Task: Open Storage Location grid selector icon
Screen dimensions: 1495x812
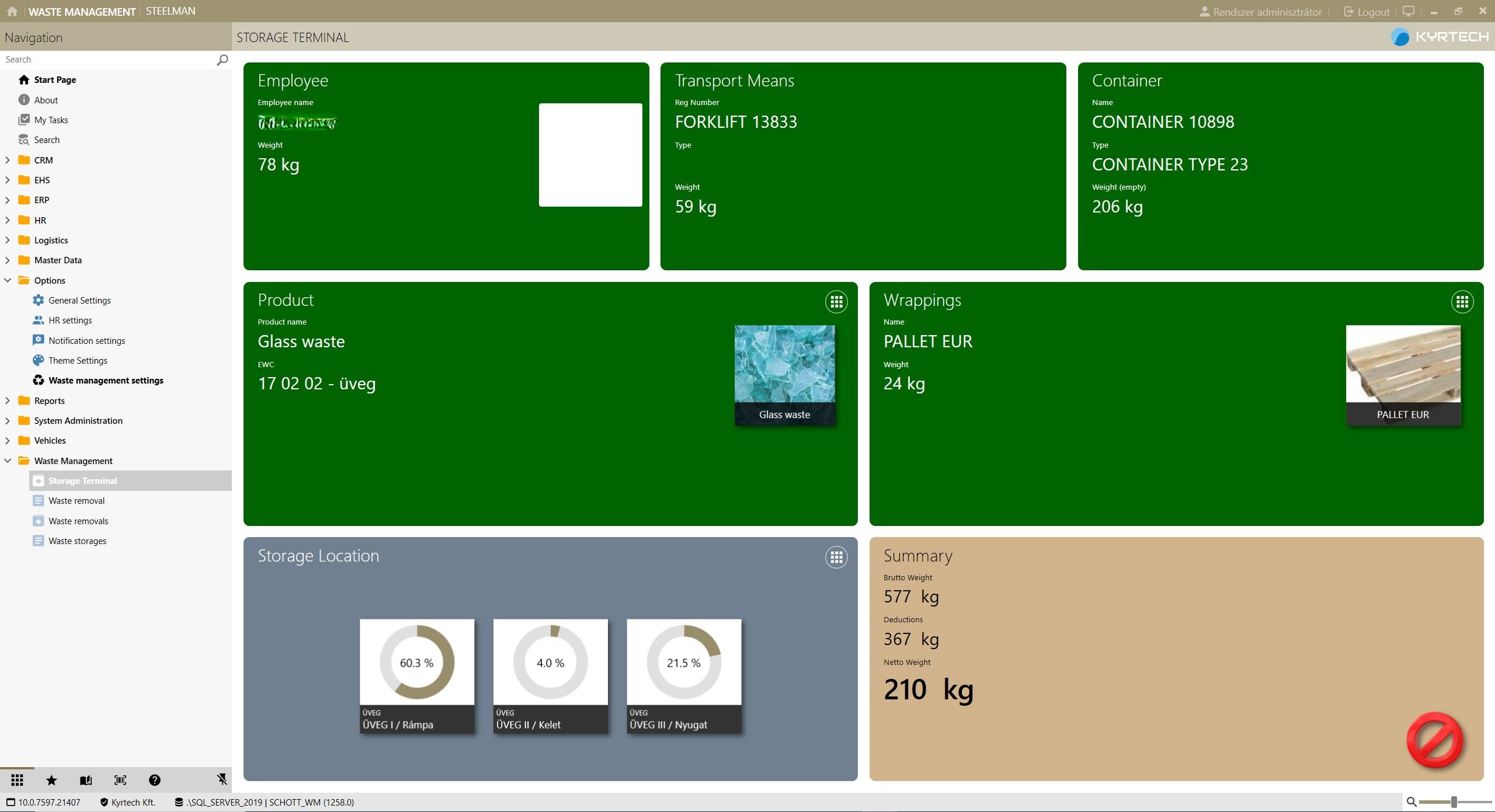Action: click(836, 557)
